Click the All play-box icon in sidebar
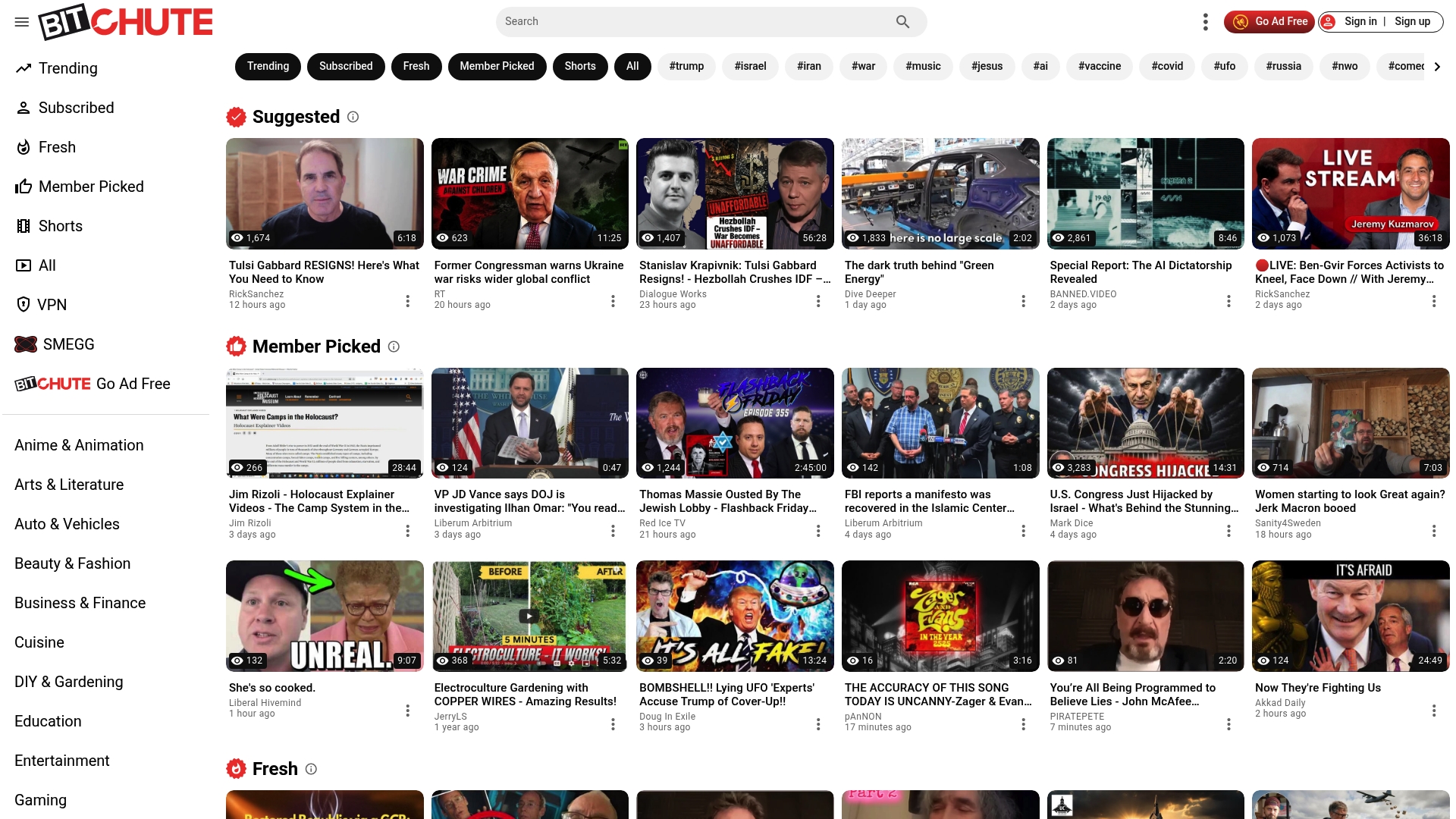This screenshot has height=819, width=1456. tap(24, 265)
